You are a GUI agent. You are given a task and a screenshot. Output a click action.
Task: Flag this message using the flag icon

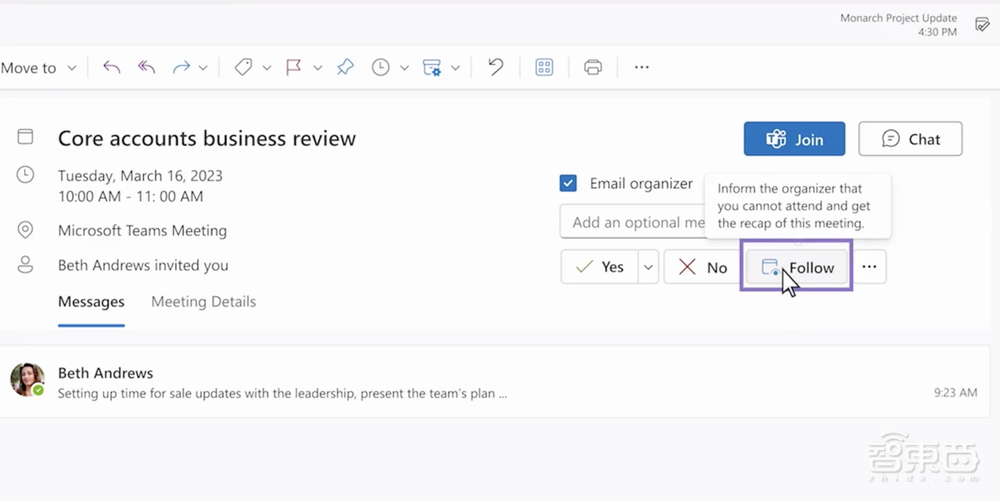click(294, 67)
